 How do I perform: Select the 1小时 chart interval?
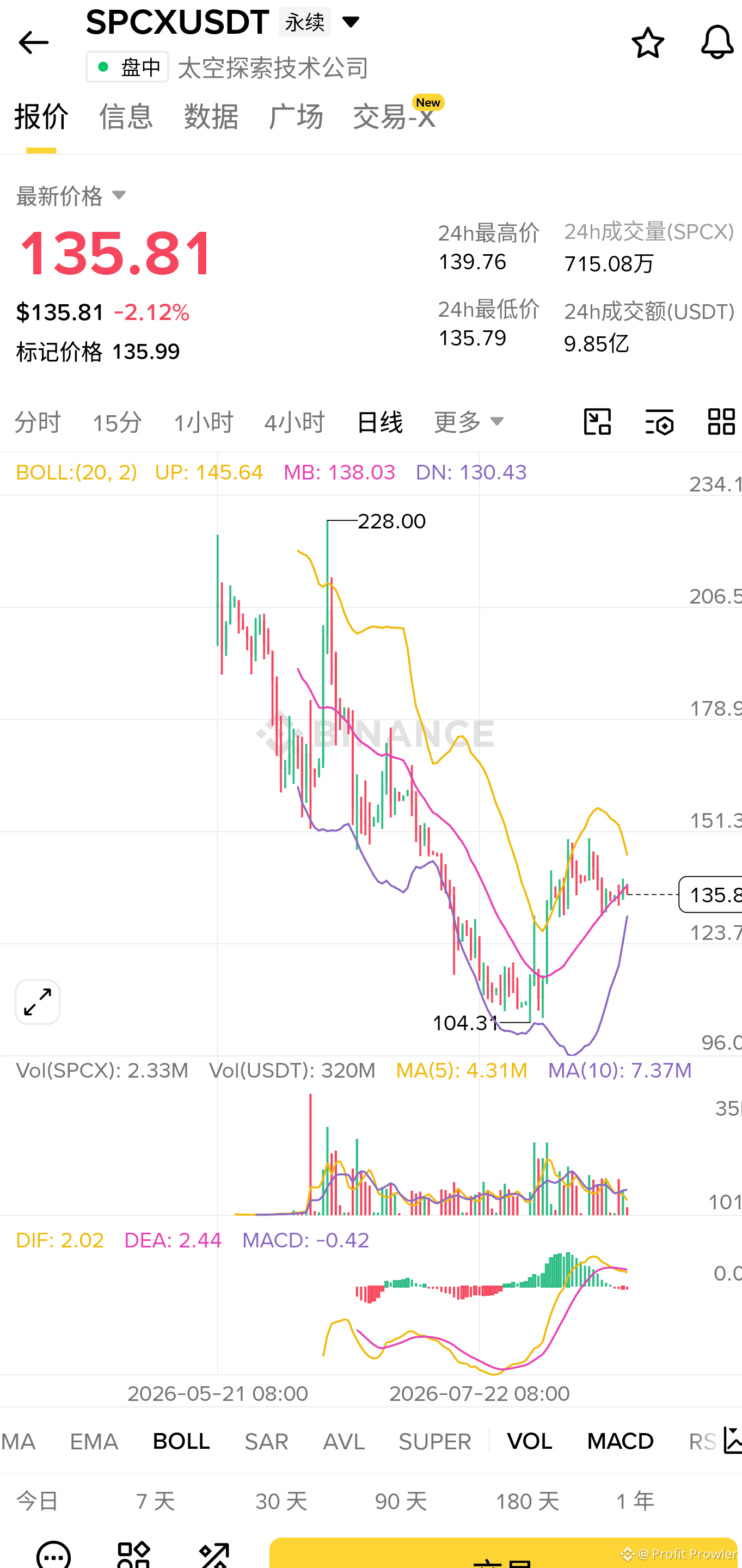203,422
